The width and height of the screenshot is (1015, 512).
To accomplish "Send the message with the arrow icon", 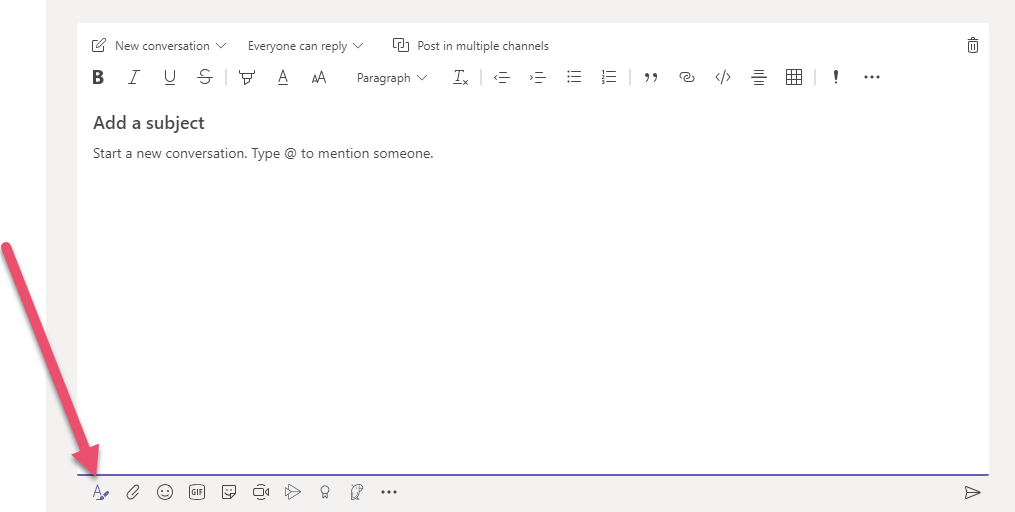I will coord(972,492).
